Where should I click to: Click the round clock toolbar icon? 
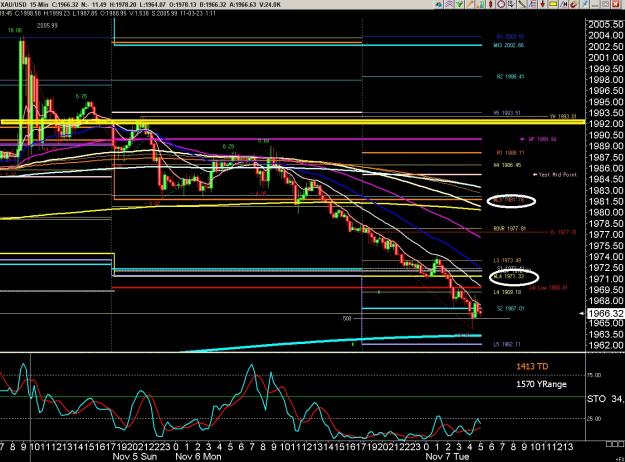pos(501,4)
